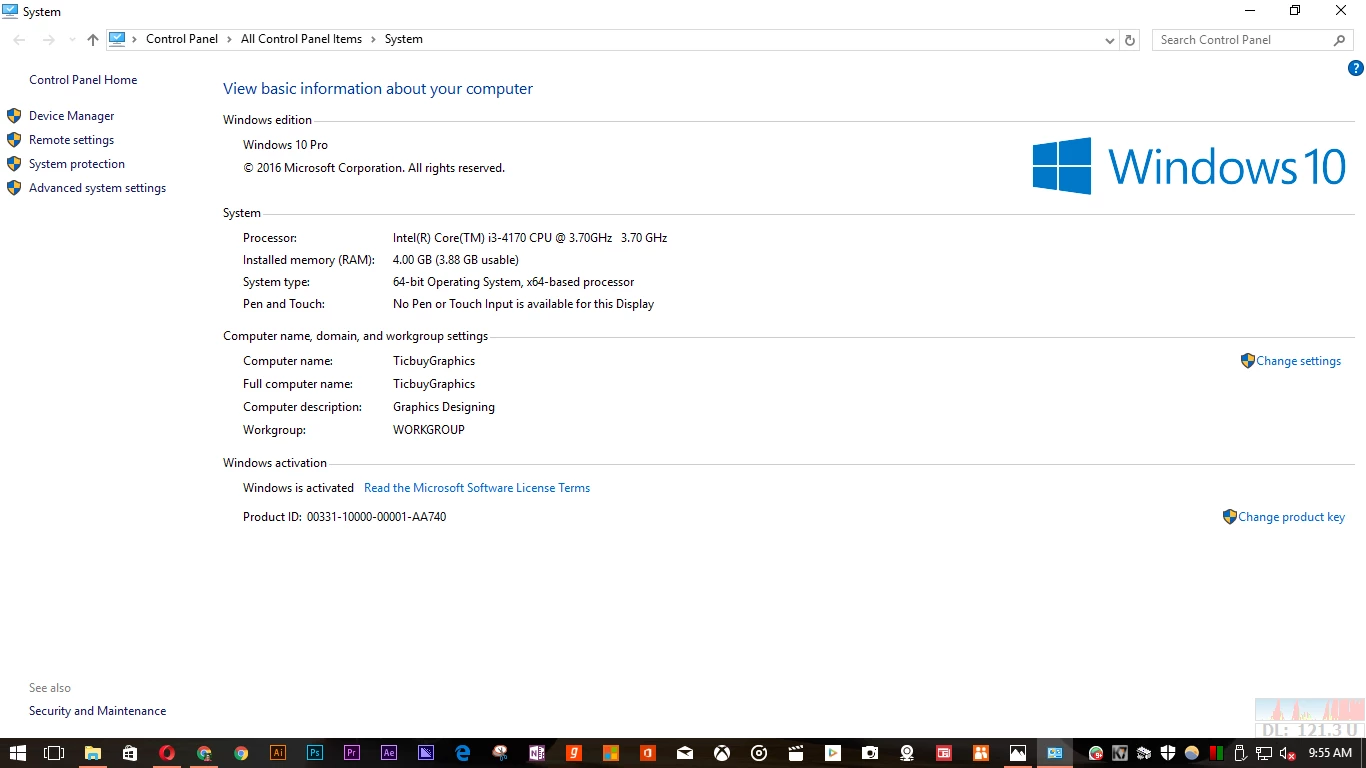Screen dimensions: 1366x768
Task: Launch Adobe Illustrator from the taskbar
Action: [278, 753]
